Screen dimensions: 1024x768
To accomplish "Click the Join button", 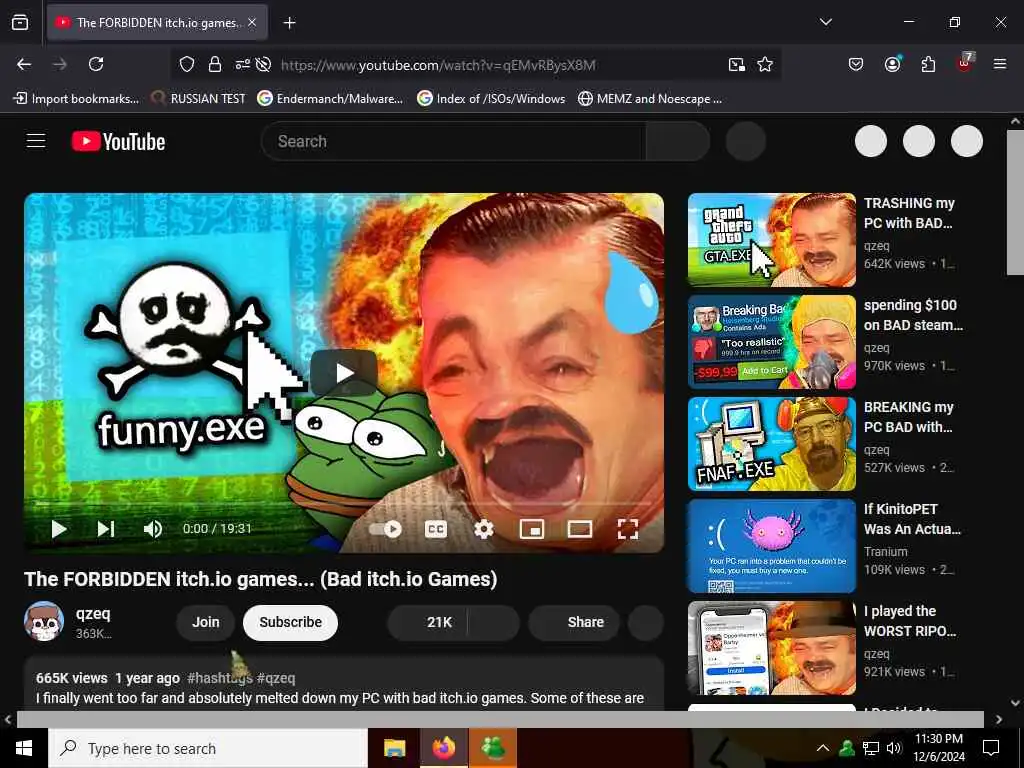I will [x=206, y=622].
